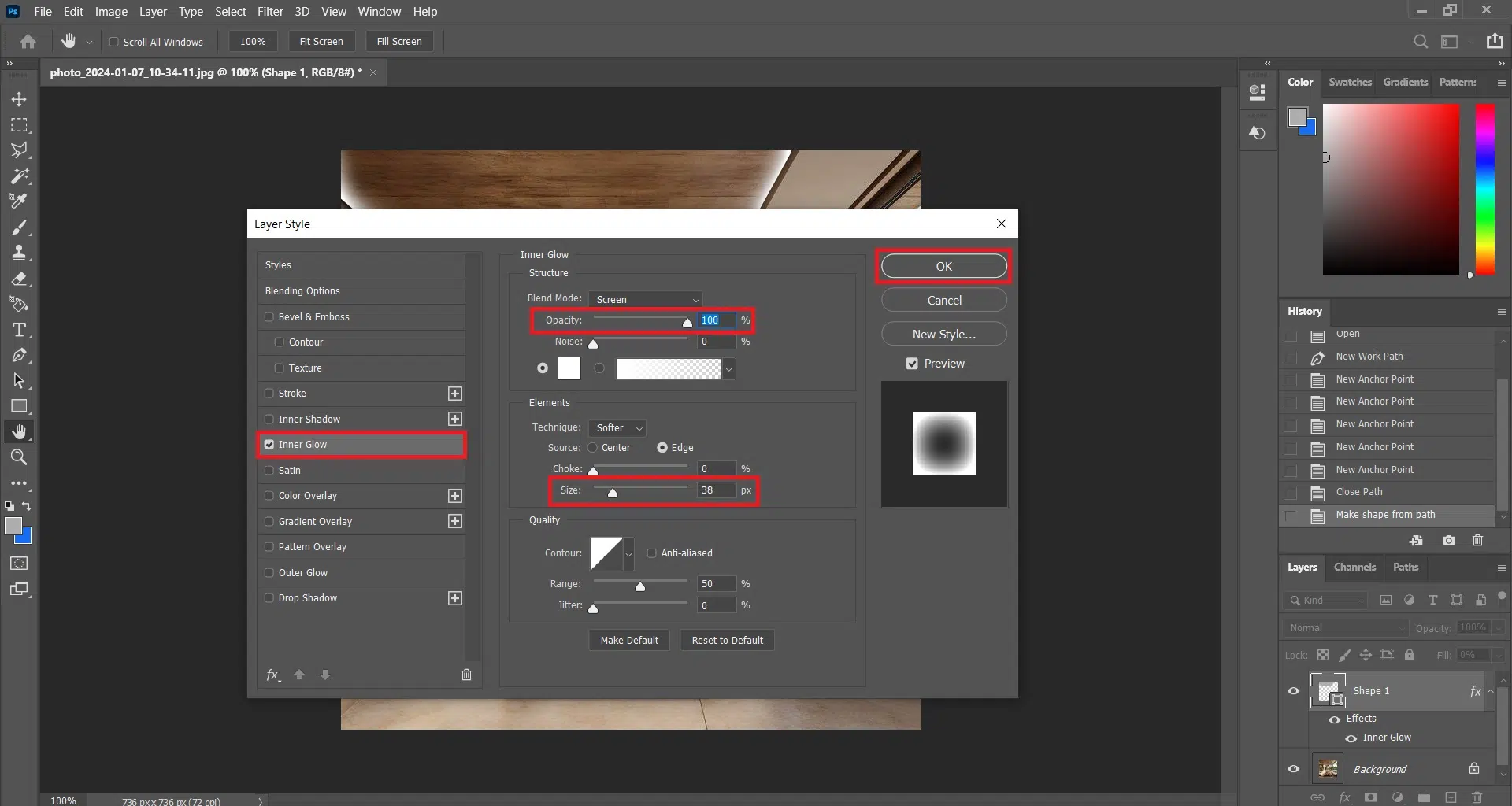Enable the Drop Shadow checkbox
This screenshot has height=806, width=1512.
point(269,598)
